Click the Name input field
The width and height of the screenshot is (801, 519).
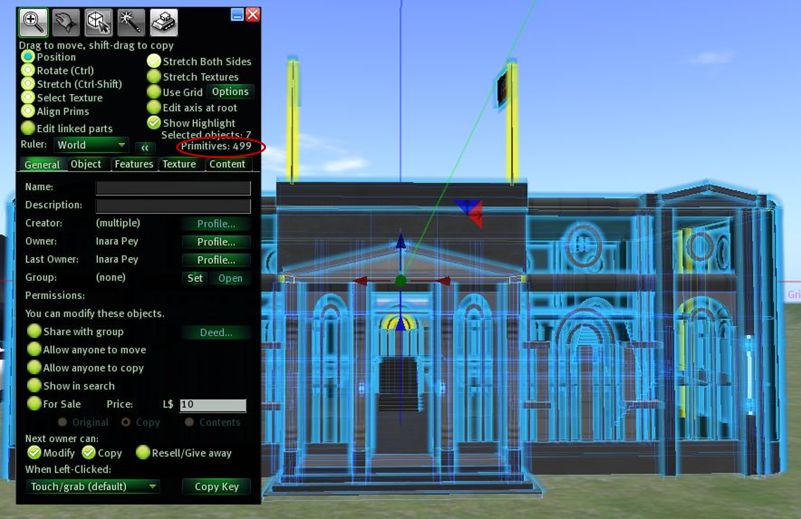pos(172,187)
